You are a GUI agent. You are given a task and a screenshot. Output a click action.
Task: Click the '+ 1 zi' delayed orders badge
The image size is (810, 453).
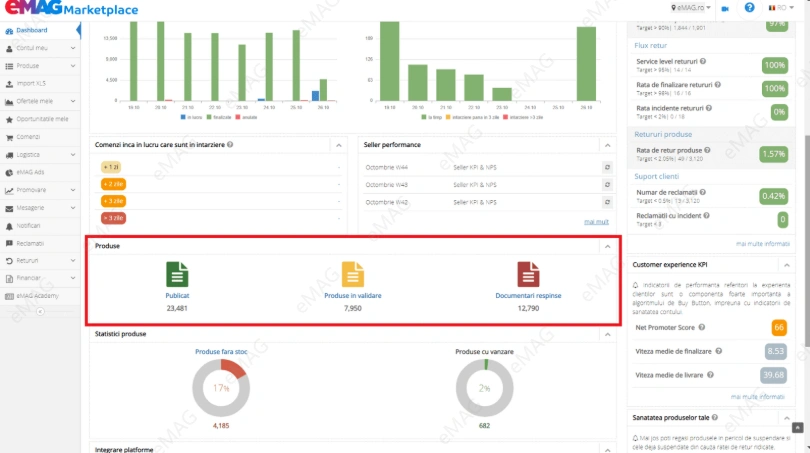(x=112, y=167)
